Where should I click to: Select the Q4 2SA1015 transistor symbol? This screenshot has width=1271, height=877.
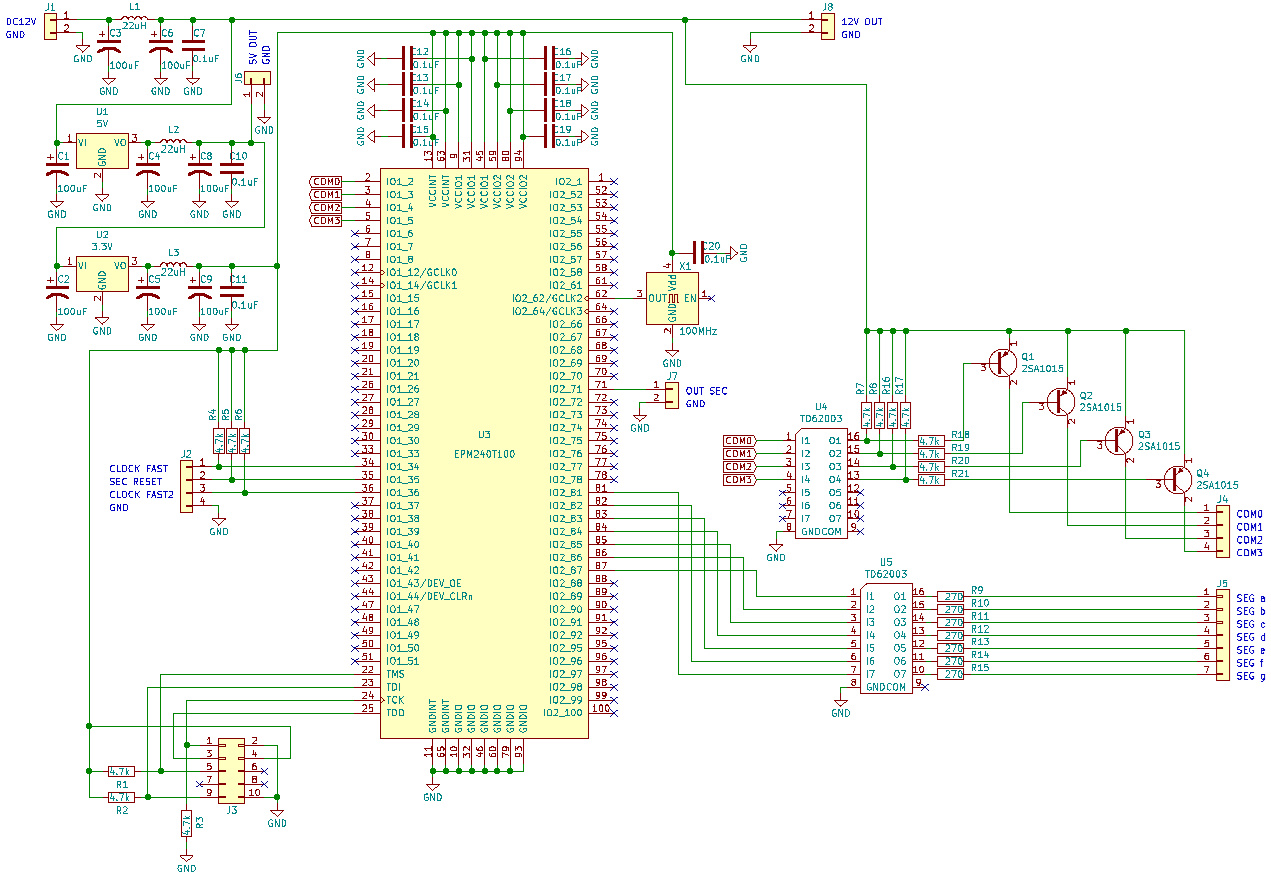point(1178,483)
